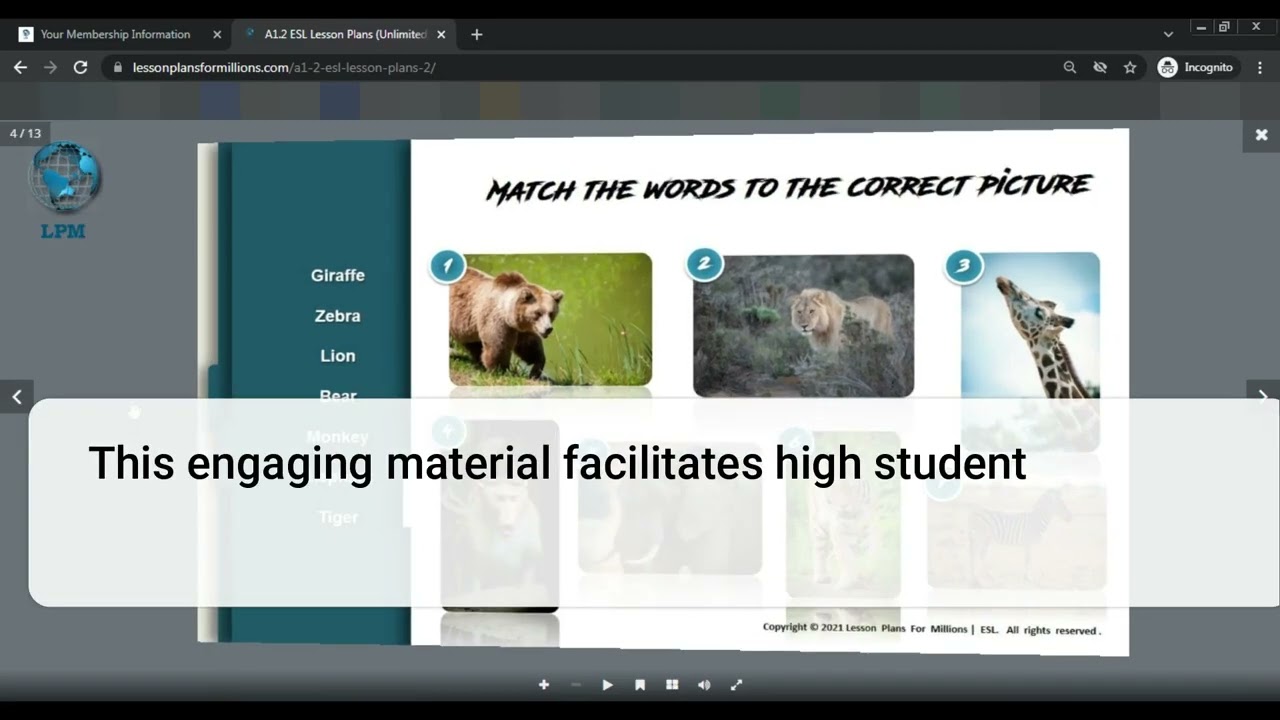Image resolution: width=1280 pixels, height=720 pixels.
Task: Open the zoom magnifier icon in address bar
Action: pos(1070,67)
